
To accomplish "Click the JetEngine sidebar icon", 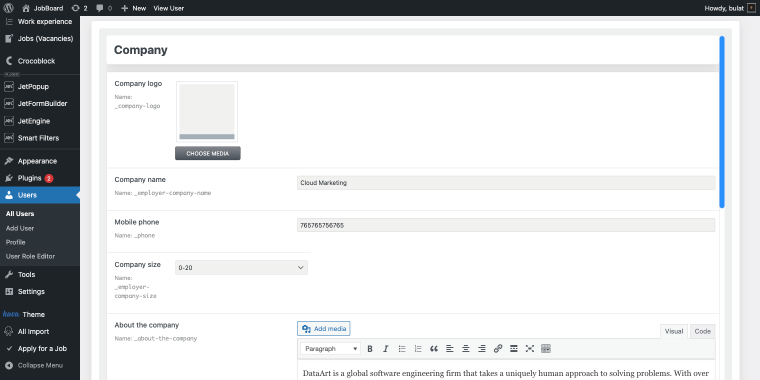I will tap(9, 121).
